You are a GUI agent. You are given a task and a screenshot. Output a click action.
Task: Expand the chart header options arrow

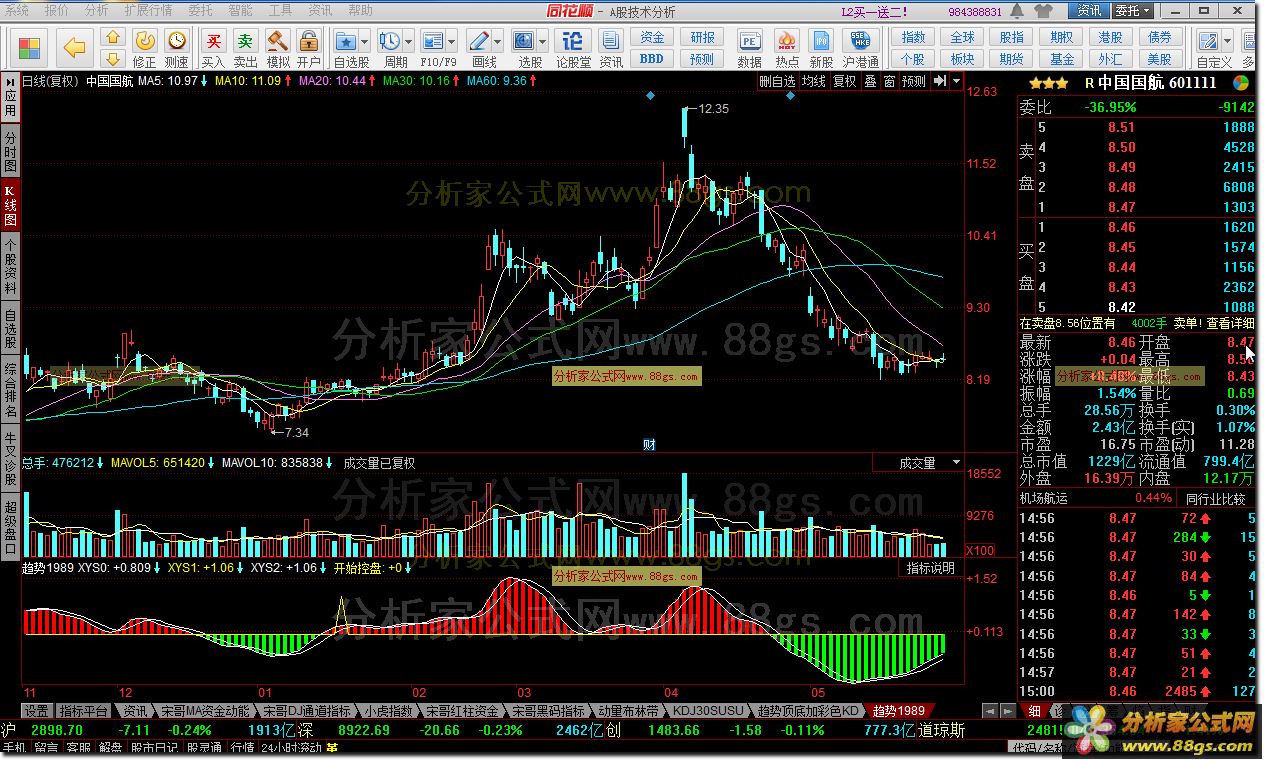956,81
